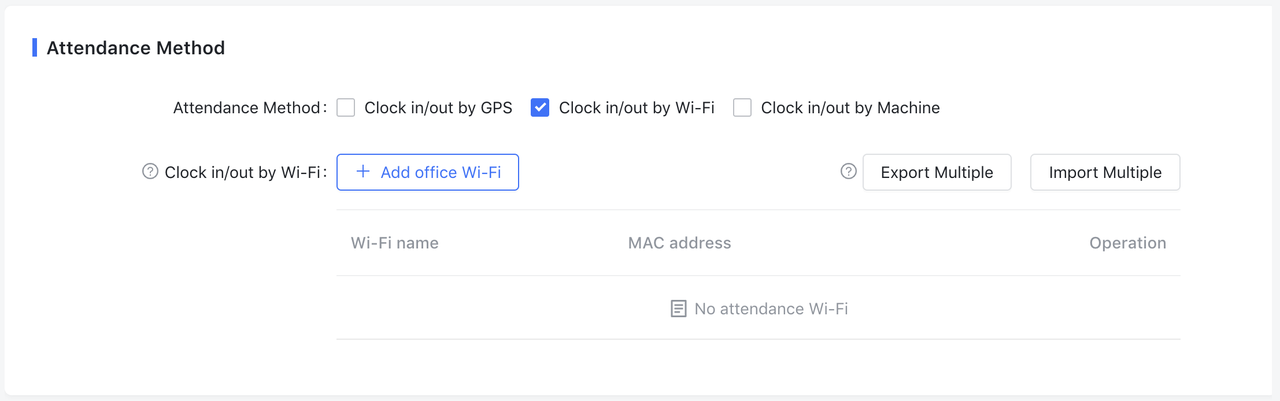Screen dimensions: 1280x401
Task: Click the help icon next to Export Multiple
Action: [848, 172]
